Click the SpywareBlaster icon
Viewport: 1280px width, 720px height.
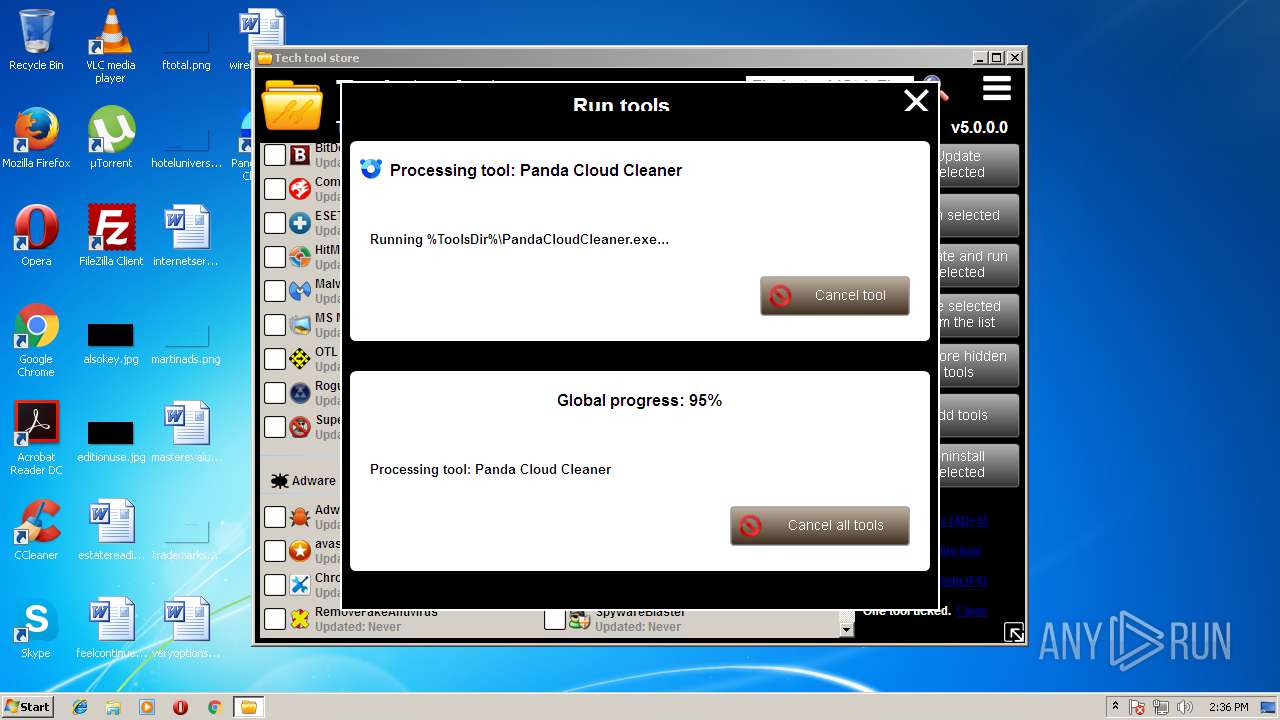[x=580, y=619]
